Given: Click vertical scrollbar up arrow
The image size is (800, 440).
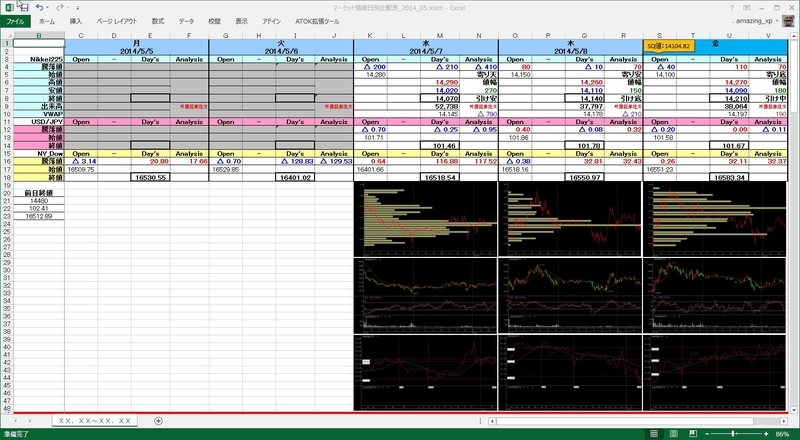Looking at the screenshot, I should pos(793,36).
